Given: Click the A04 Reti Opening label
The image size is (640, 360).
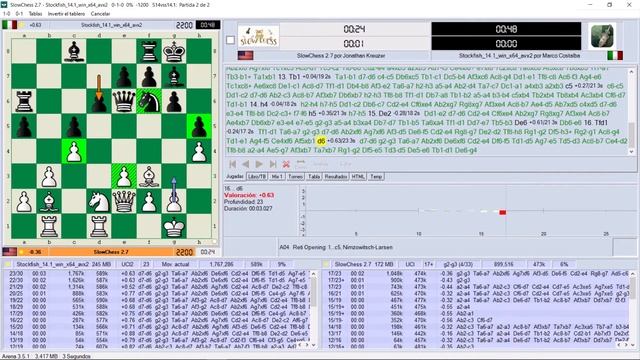Looking at the screenshot, I should tap(336, 247).
